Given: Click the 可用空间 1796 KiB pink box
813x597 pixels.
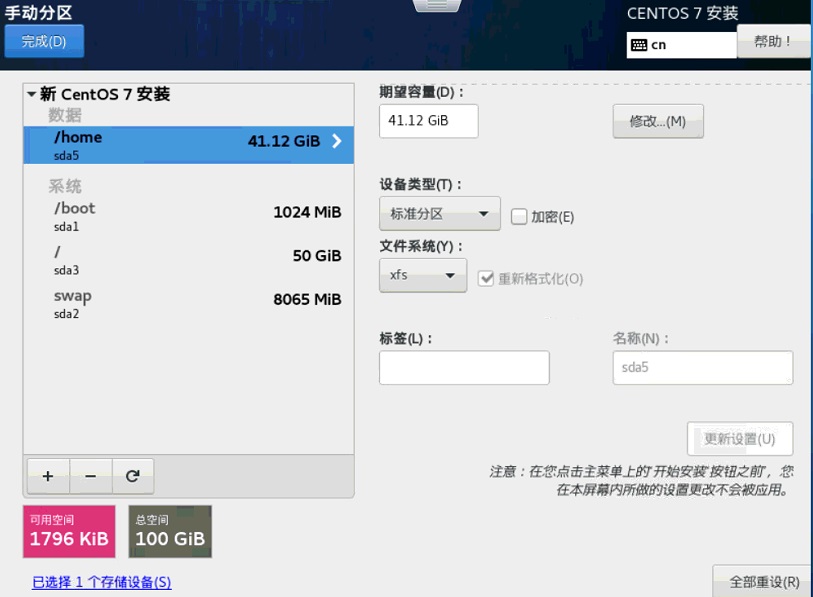Looking at the screenshot, I should point(69,532).
